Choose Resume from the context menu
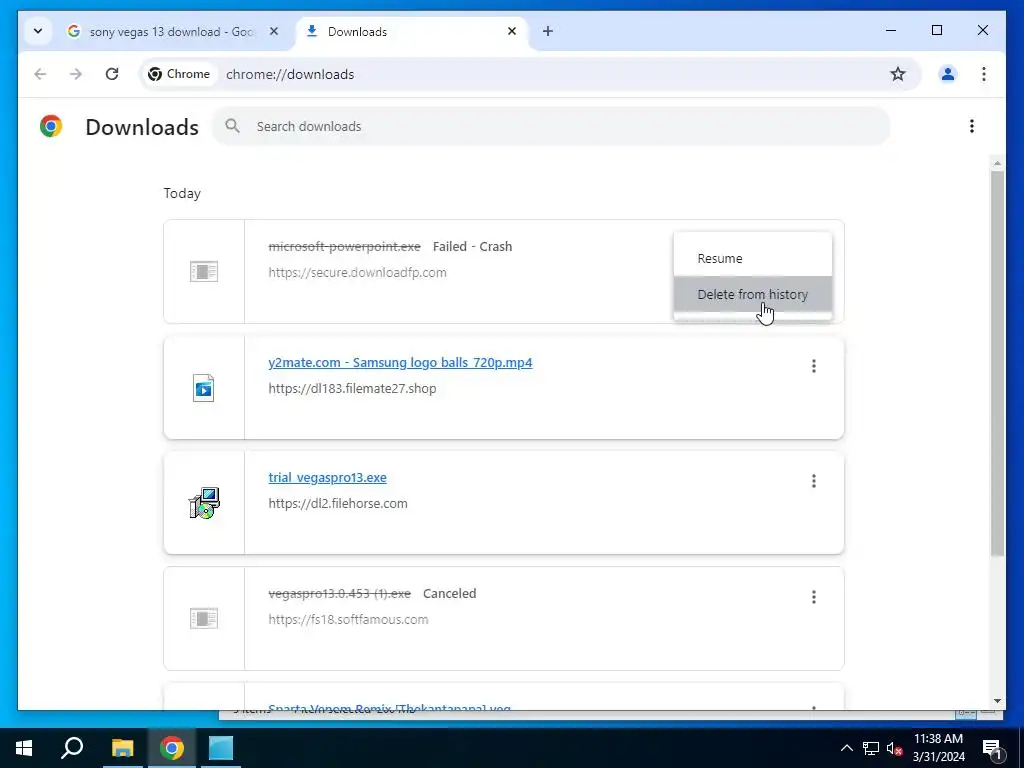The height and width of the screenshot is (768, 1024). 753,259
